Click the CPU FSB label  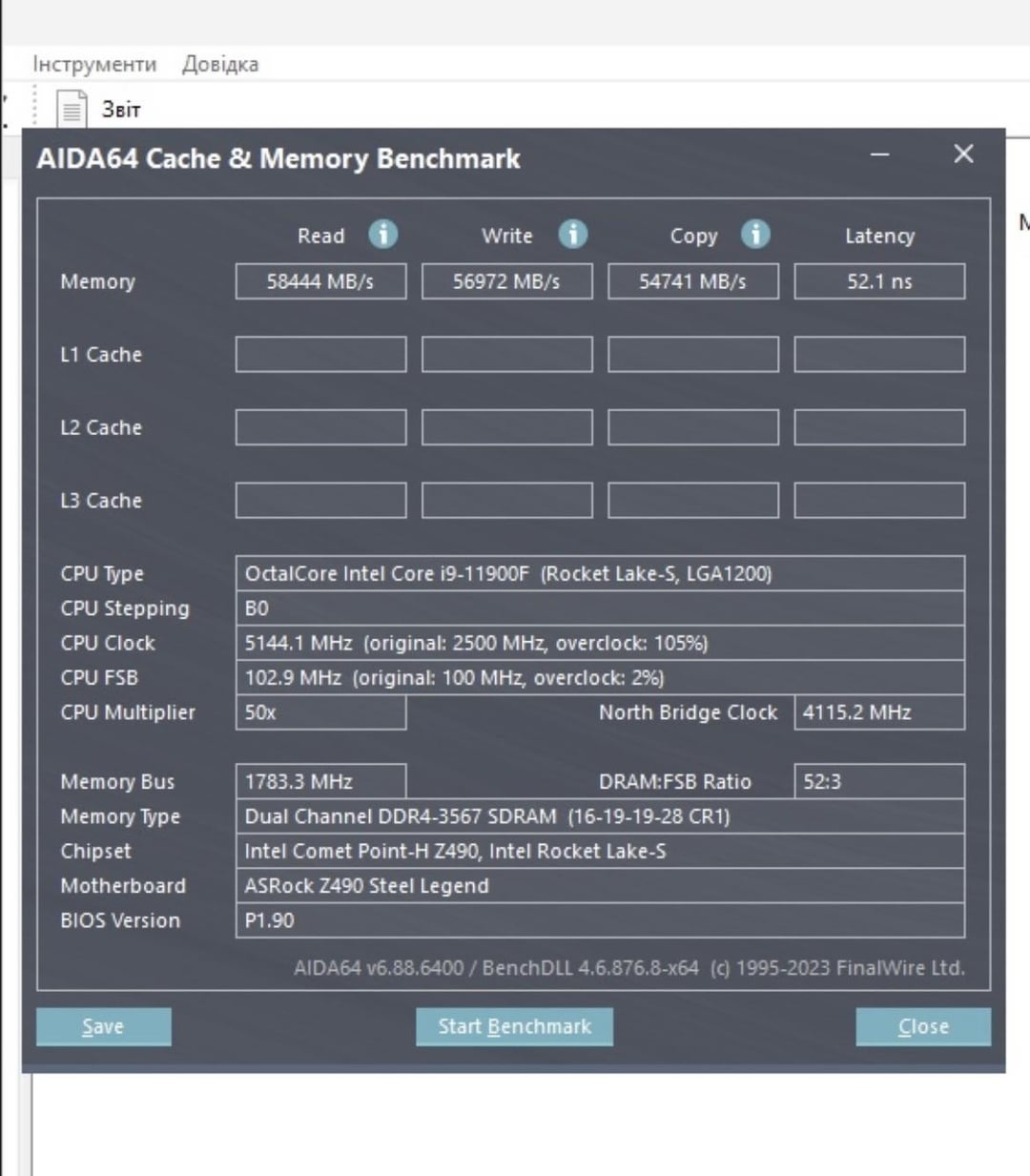(x=99, y=678)
